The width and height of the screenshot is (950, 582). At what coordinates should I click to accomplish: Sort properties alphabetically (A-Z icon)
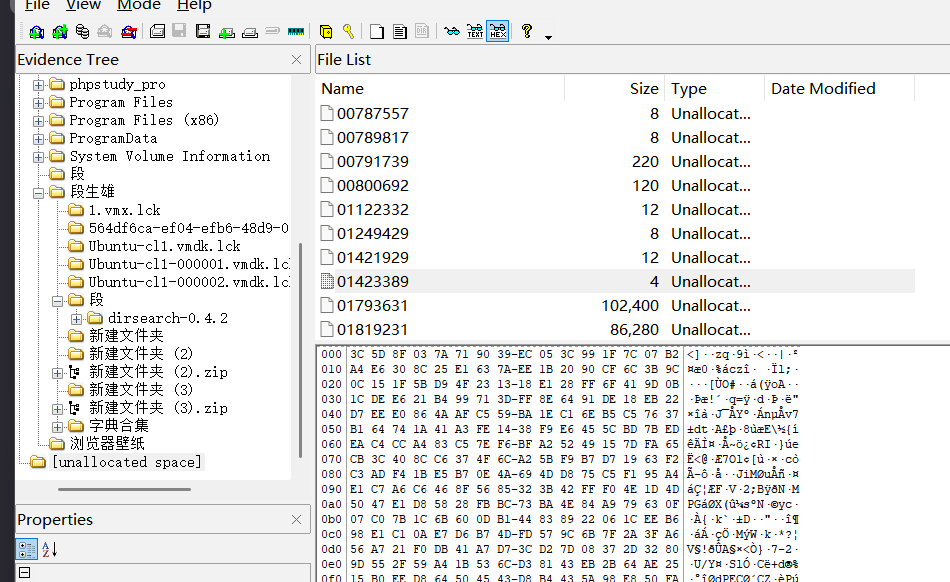[50, 550]
